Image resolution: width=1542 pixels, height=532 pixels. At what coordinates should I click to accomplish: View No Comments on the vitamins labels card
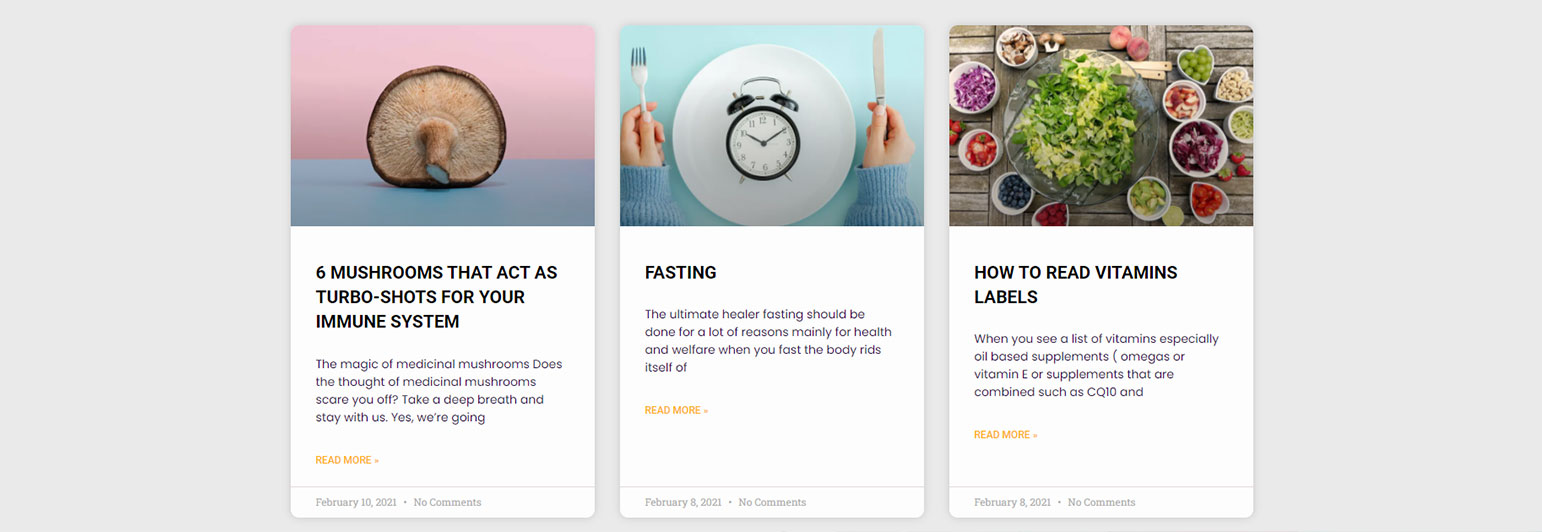(1101, 502)
